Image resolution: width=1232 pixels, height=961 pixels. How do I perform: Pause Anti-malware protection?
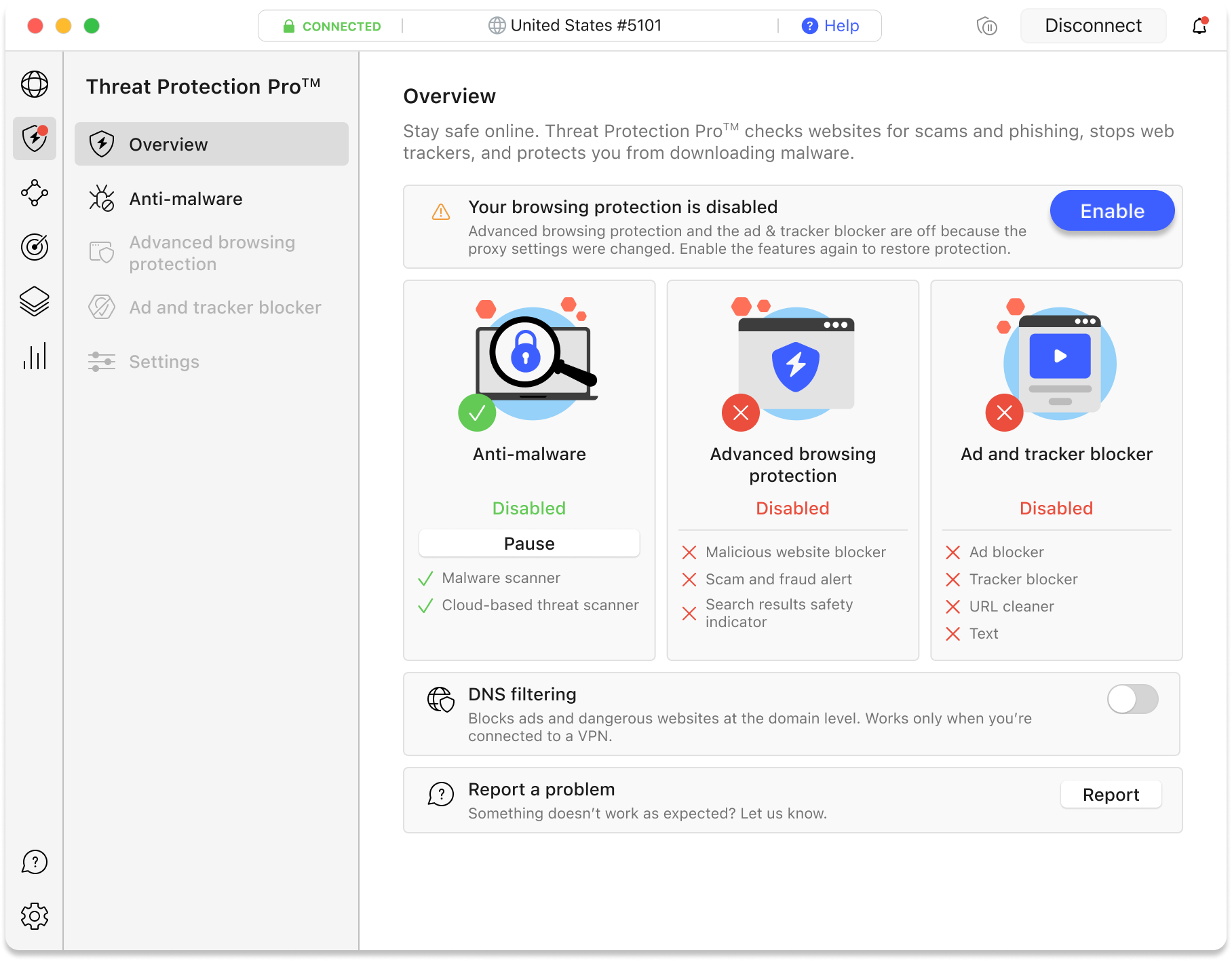point(529,544)
